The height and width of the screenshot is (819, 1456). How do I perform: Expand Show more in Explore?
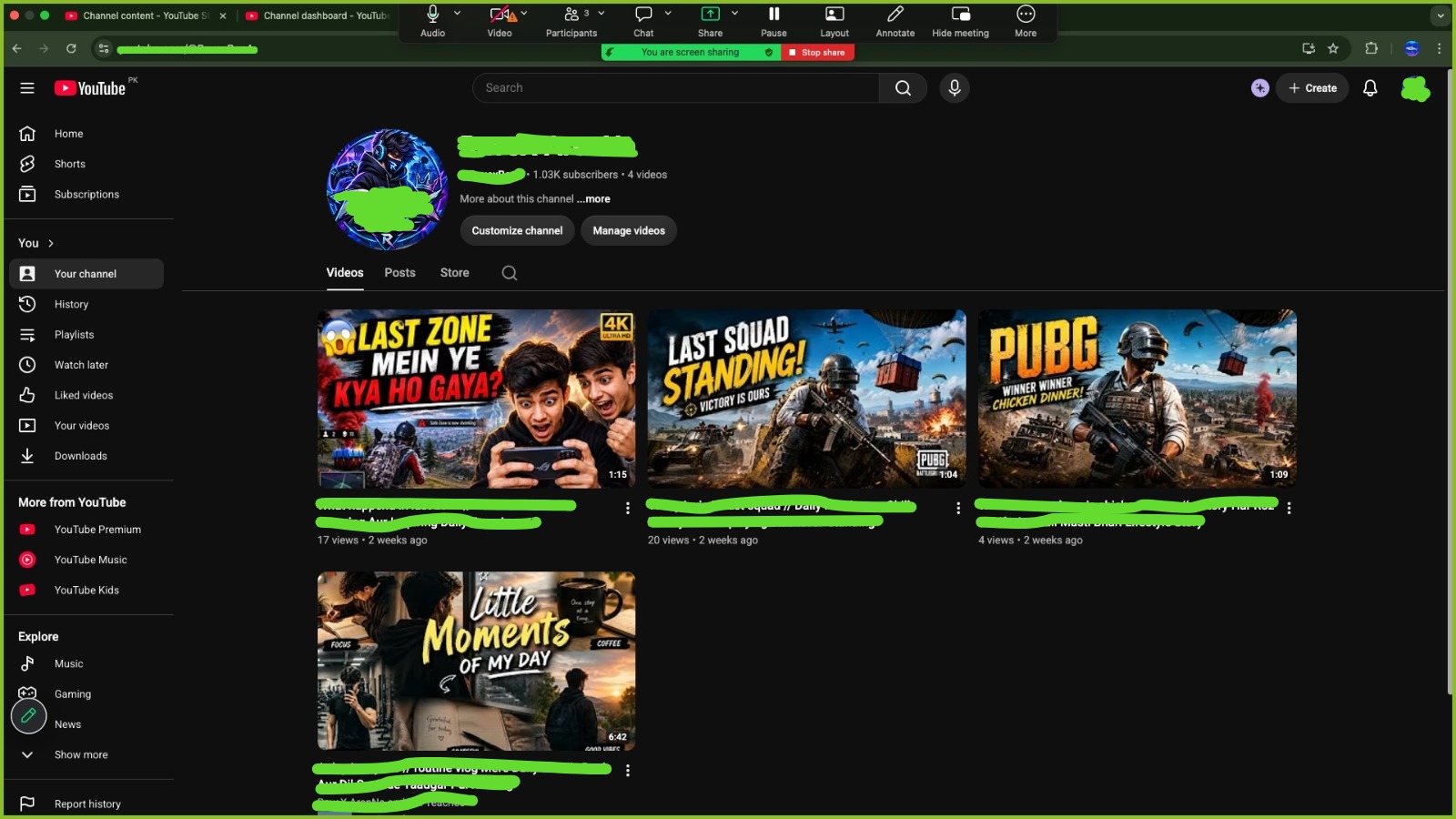point(86,754)
